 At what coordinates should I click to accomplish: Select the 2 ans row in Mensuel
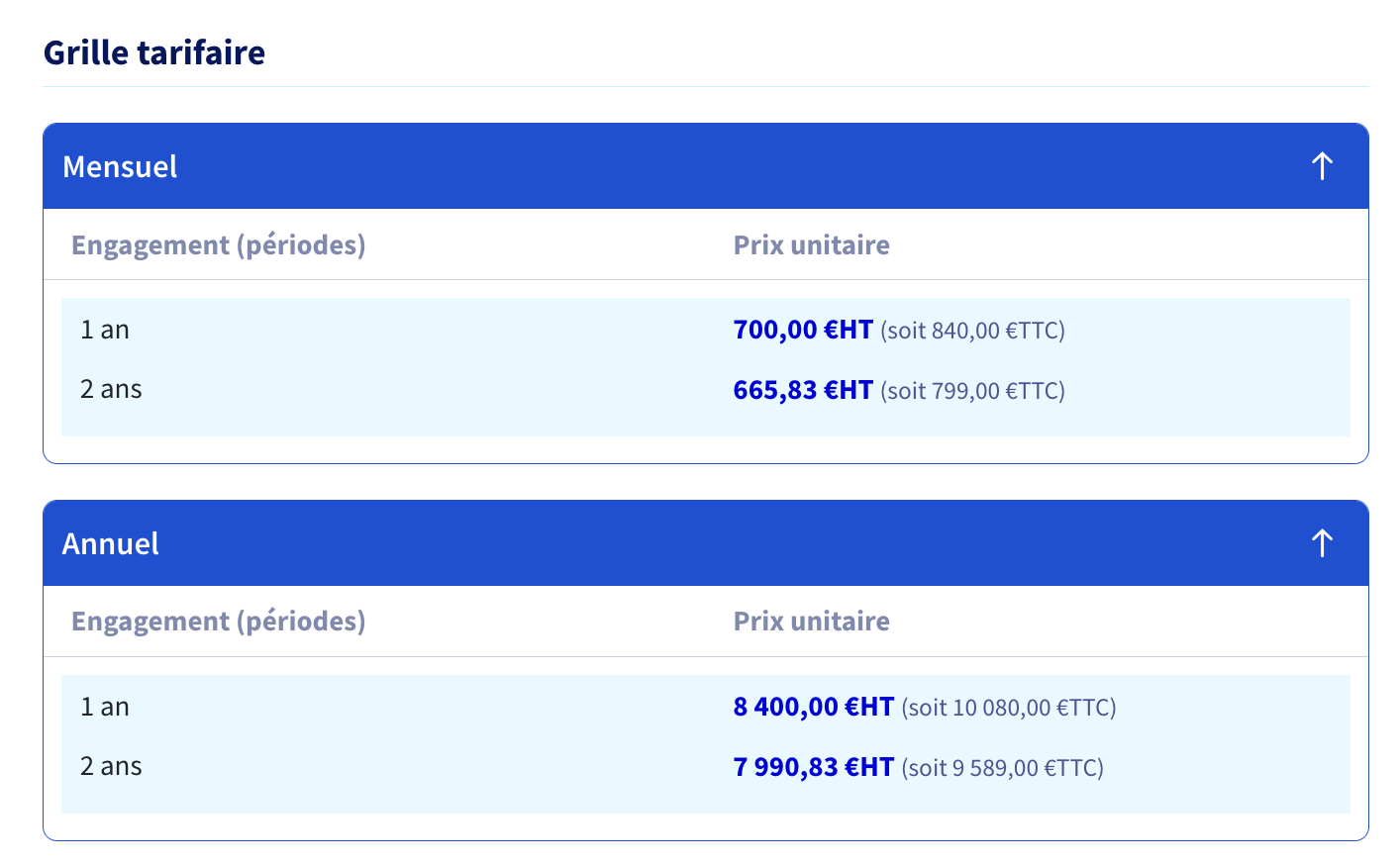tap(706, 390)
